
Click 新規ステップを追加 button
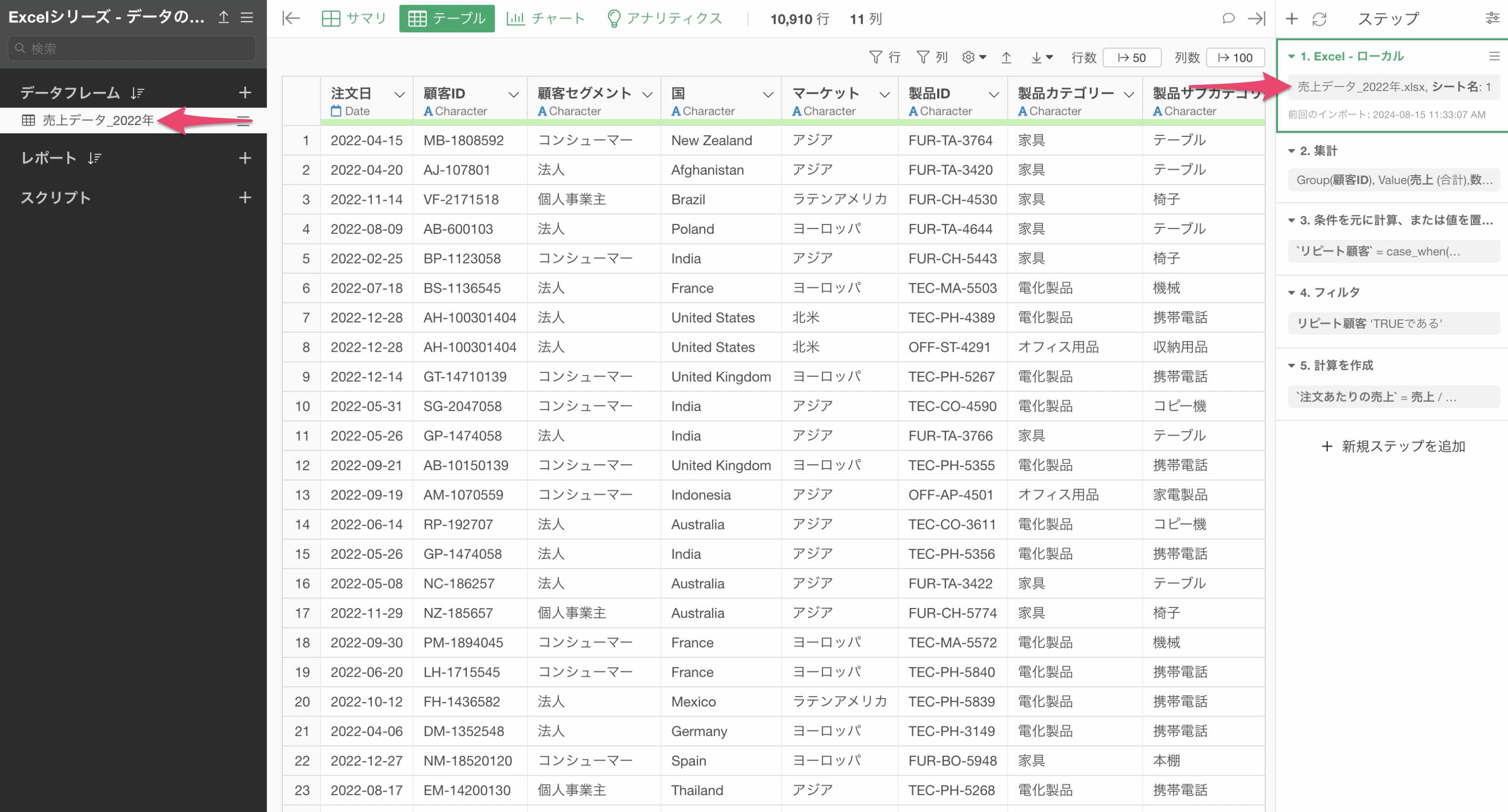(x=1393, y=447)
